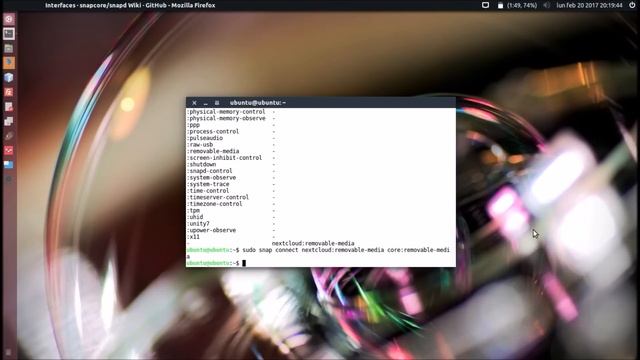The image size is (640, 360).
Task: Open the overlapping-squares icon in the dock
Action: [x=9, y=121]
